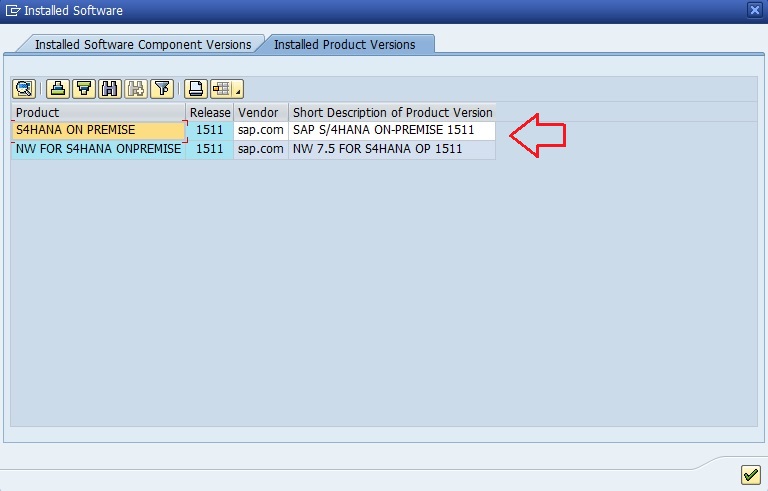Click release 1511 in NW FOR S4HANA row
This screenshot has width=768, height=491.
[210, 149]
